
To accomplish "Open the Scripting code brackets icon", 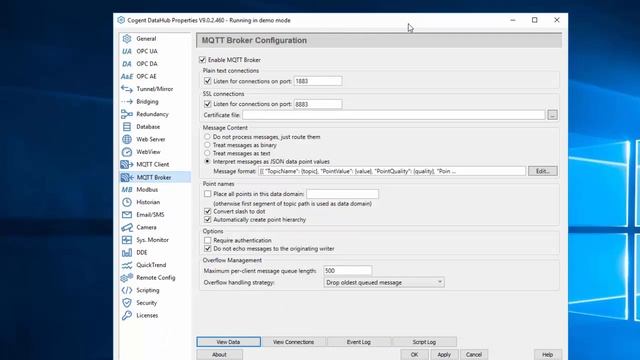I will click(127, 290).
